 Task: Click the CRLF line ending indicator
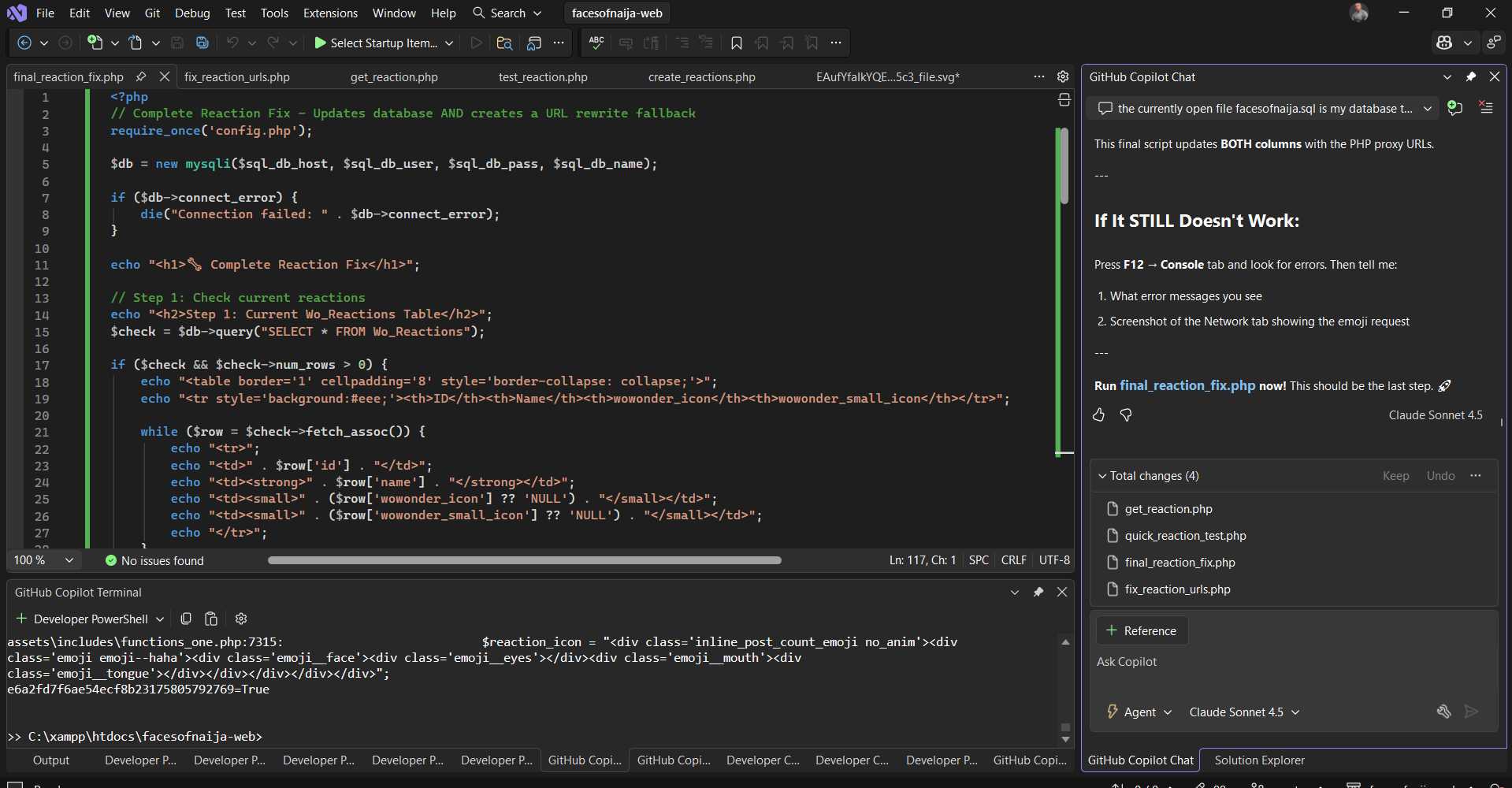pos(1013,560)
